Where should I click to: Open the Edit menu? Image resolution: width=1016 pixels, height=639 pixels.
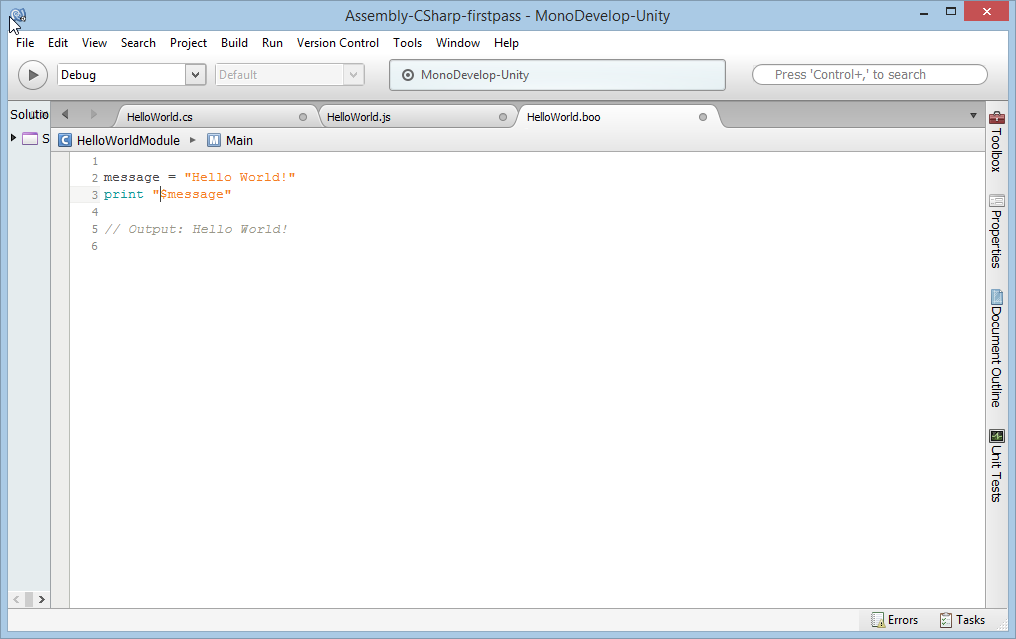[x=58, y=43]
